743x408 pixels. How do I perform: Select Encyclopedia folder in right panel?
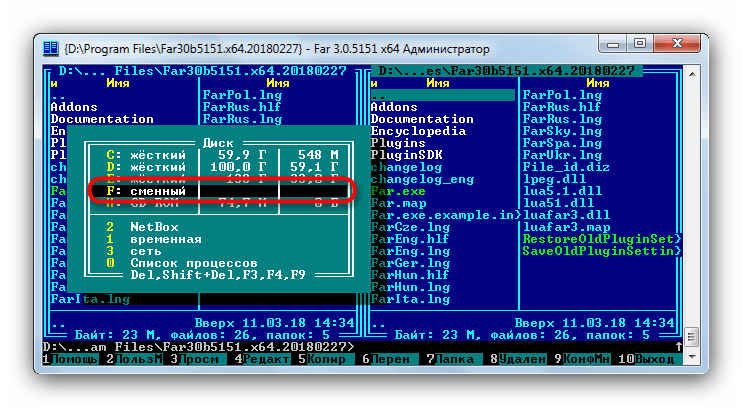[x=418, y=131]
